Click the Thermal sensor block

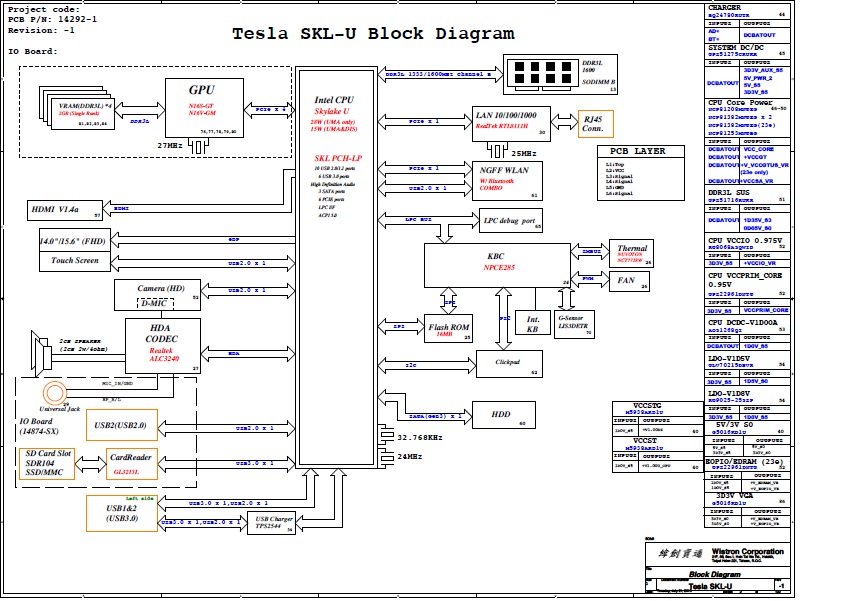[631, 254]
